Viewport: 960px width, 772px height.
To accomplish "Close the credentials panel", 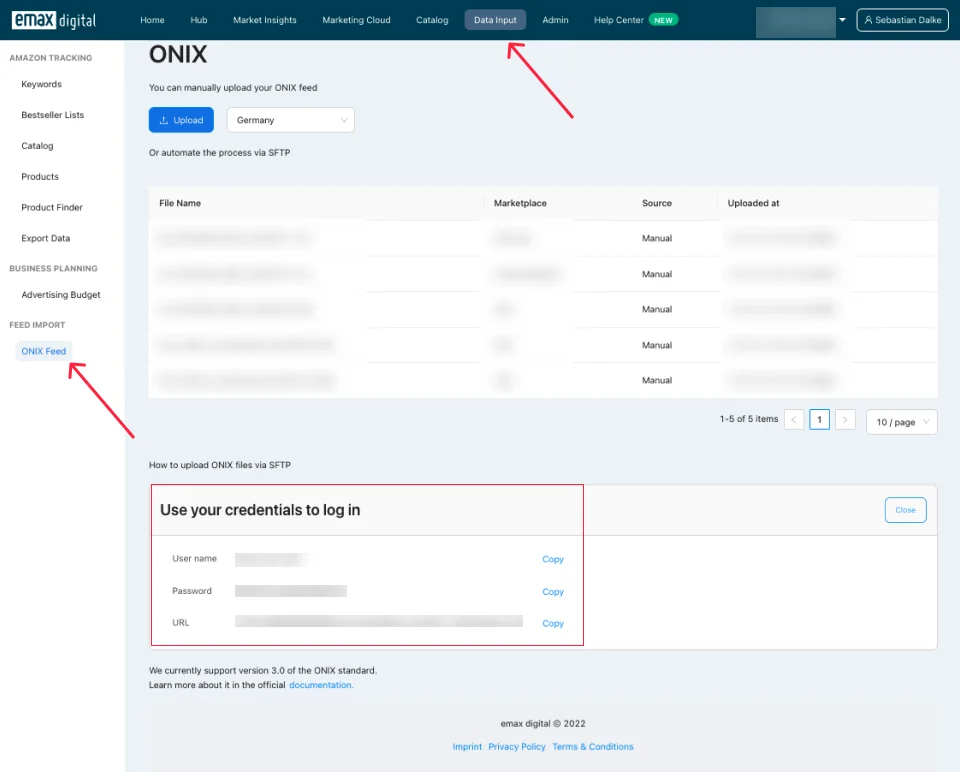I will tap(906, 510).
